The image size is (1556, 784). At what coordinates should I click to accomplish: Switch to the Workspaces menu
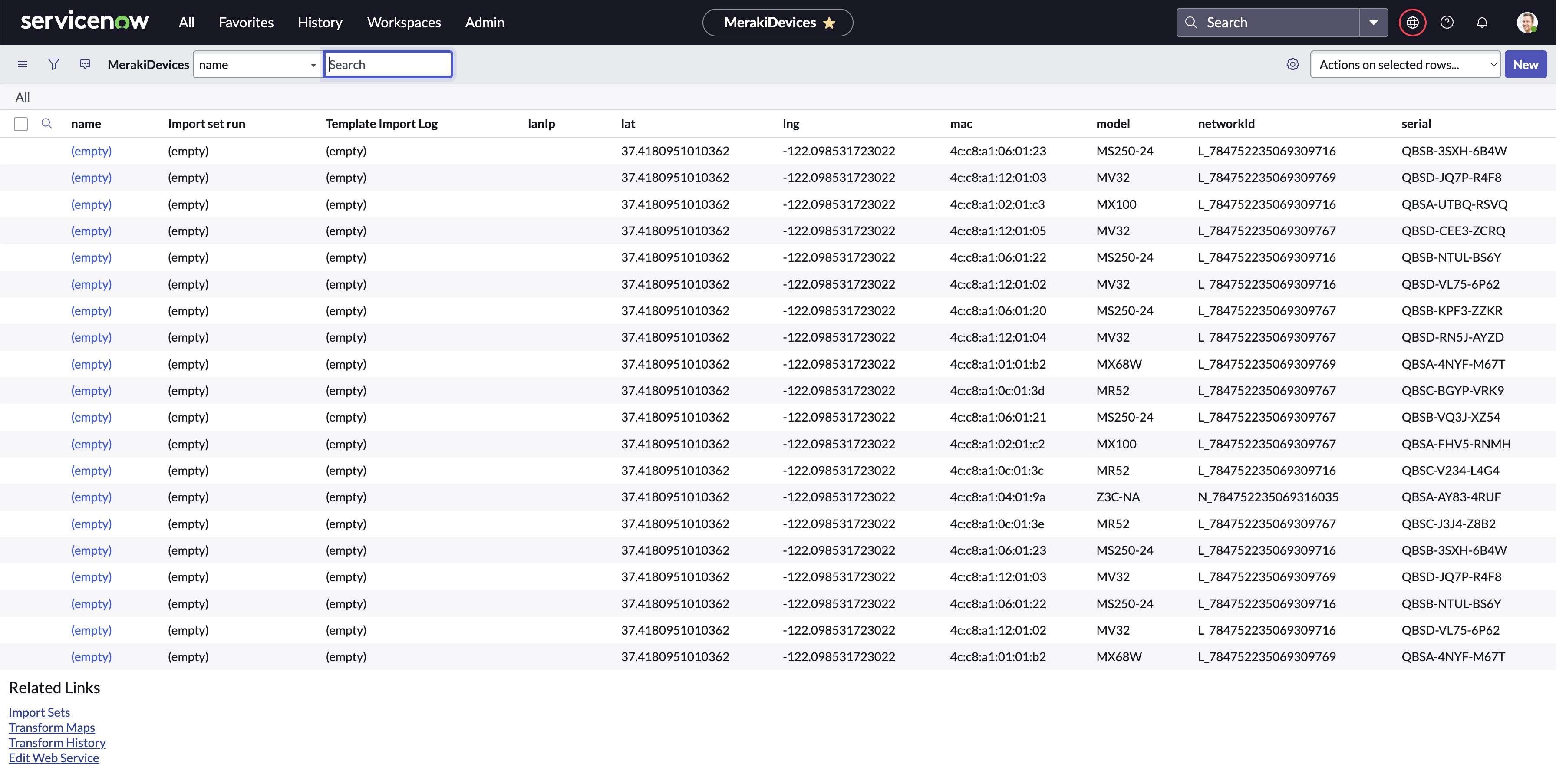(x=403, y=22)
